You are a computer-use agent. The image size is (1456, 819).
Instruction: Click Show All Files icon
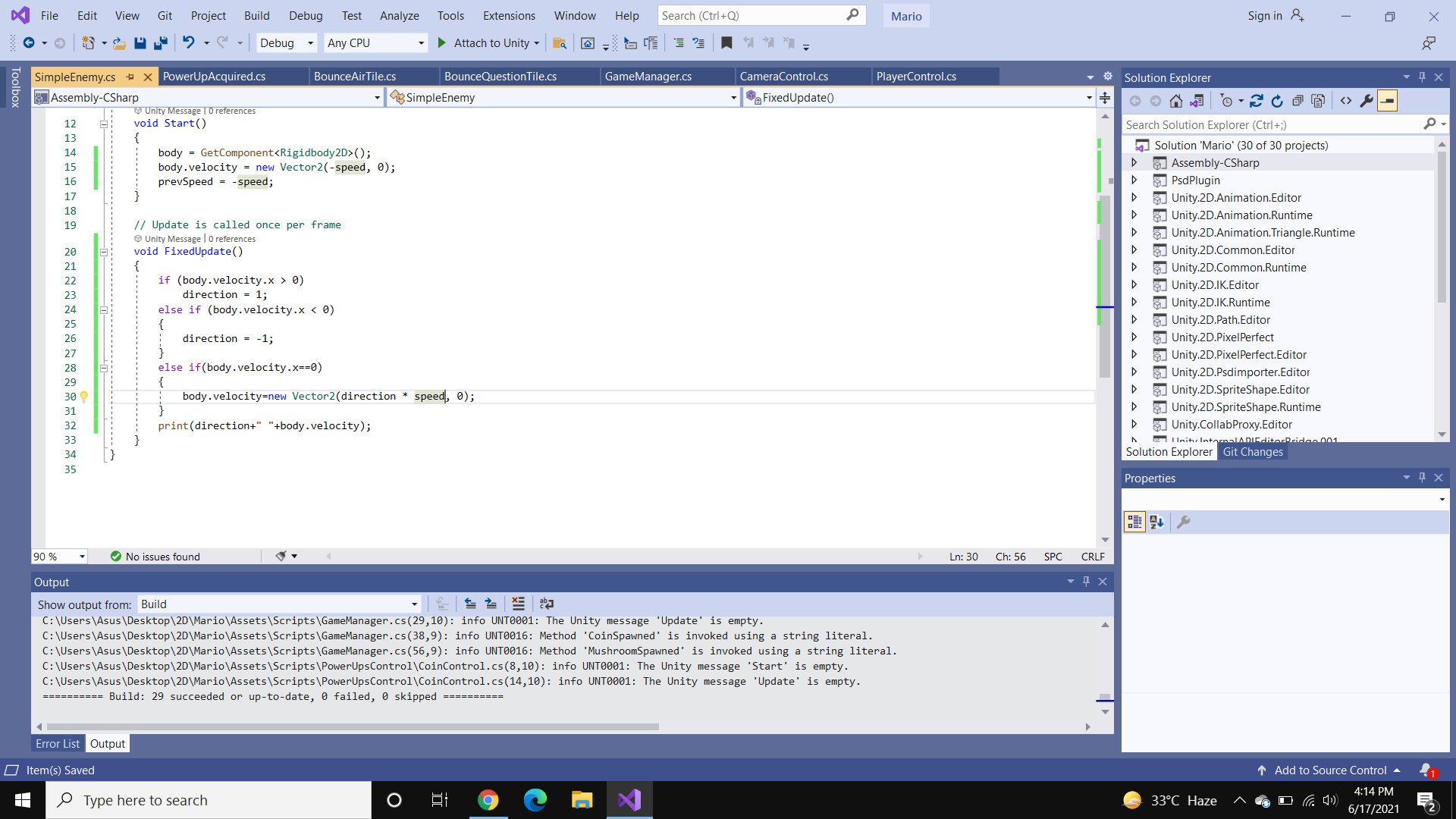click(1318, 101)
